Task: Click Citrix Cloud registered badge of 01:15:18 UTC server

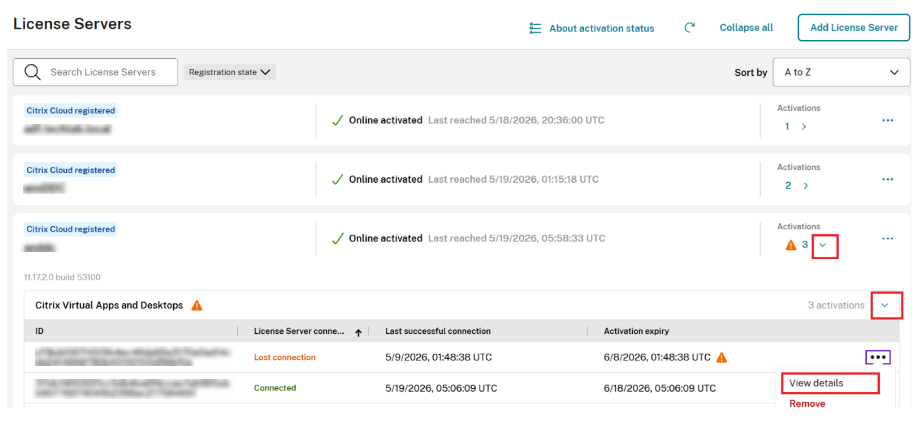Action: coord(71,170)
